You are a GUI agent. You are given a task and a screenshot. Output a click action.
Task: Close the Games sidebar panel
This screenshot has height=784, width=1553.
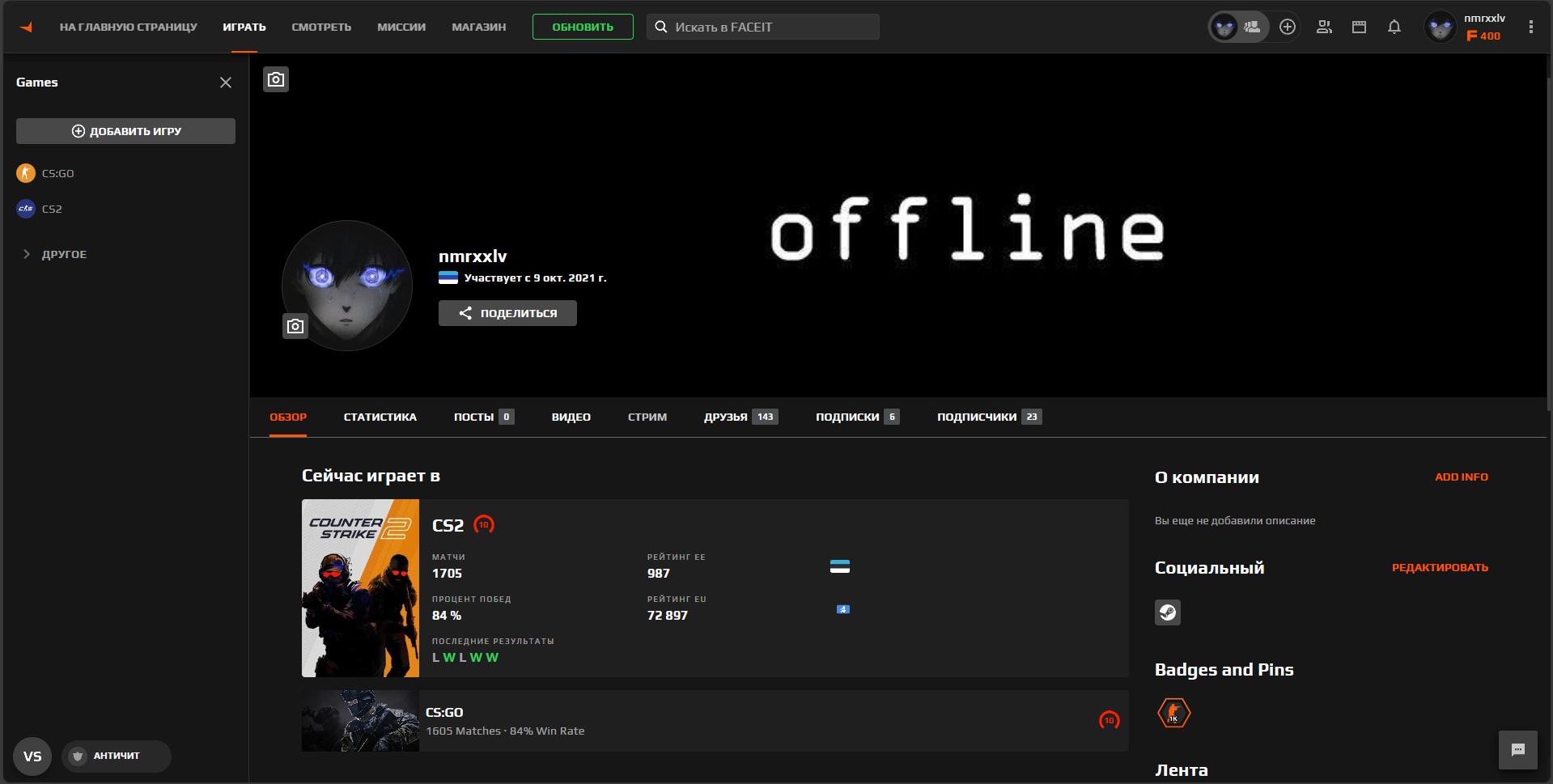point(226,83)
